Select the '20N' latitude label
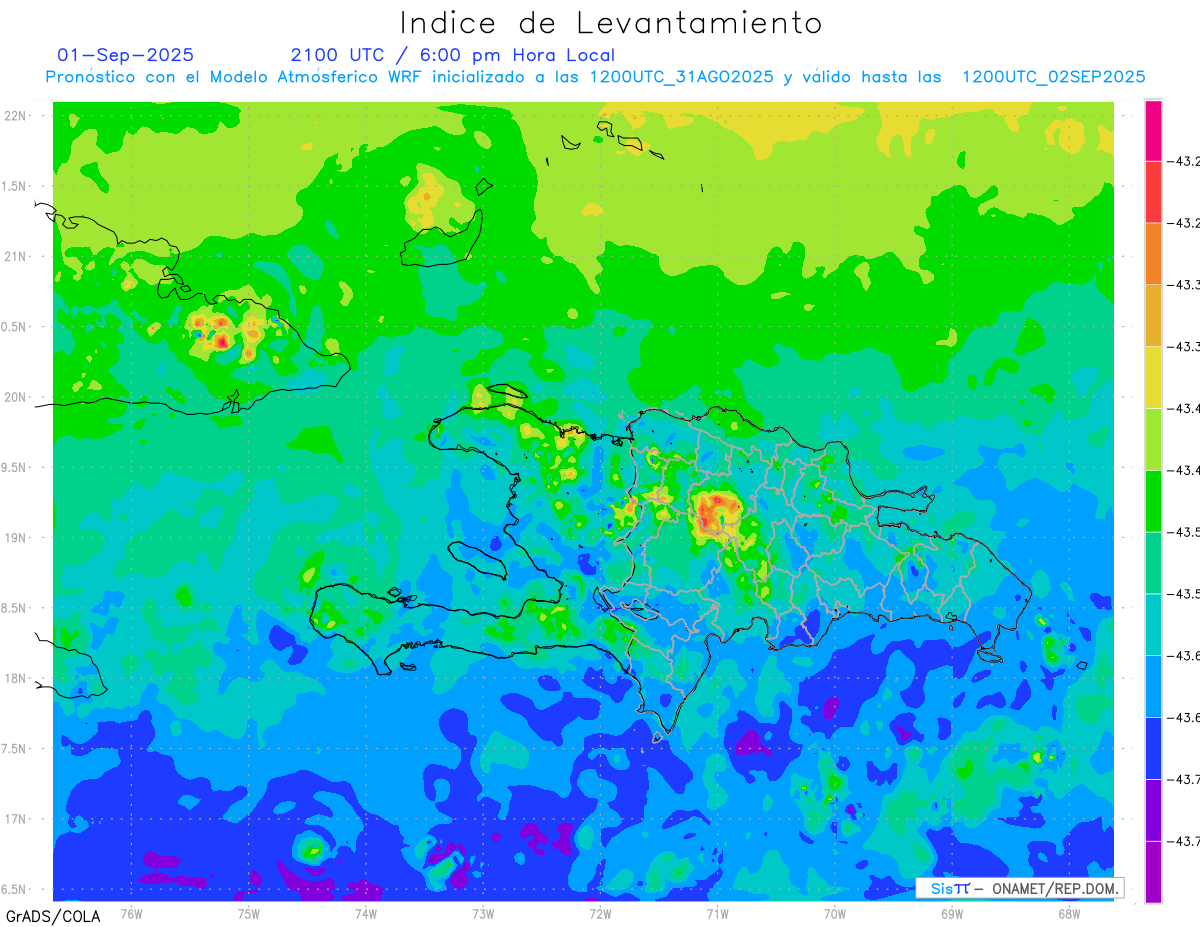The height and width of the screenshot is (927, 1200). coord(15,397)
